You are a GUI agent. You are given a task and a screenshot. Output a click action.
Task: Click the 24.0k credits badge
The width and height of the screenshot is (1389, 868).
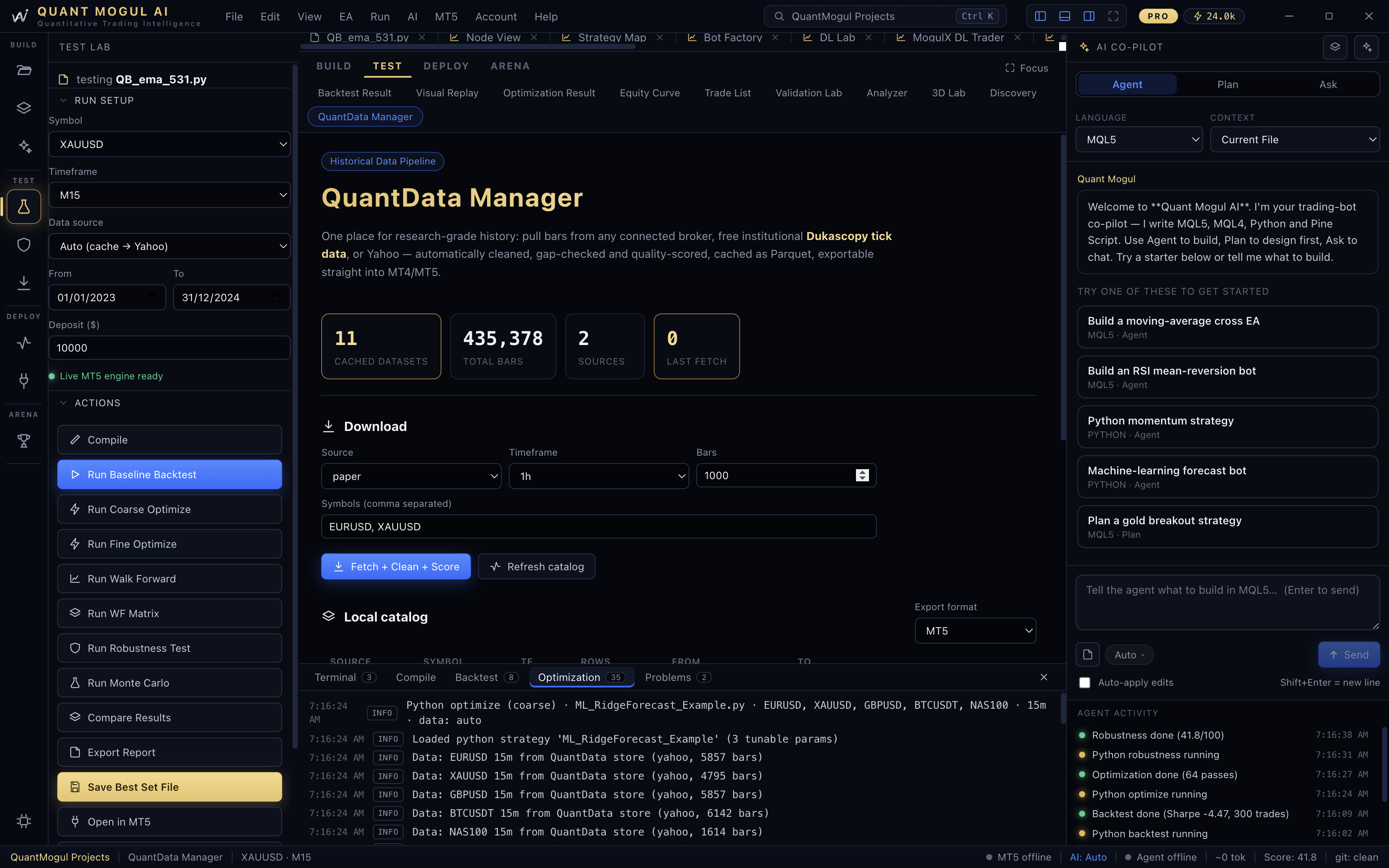[1215, 16]
